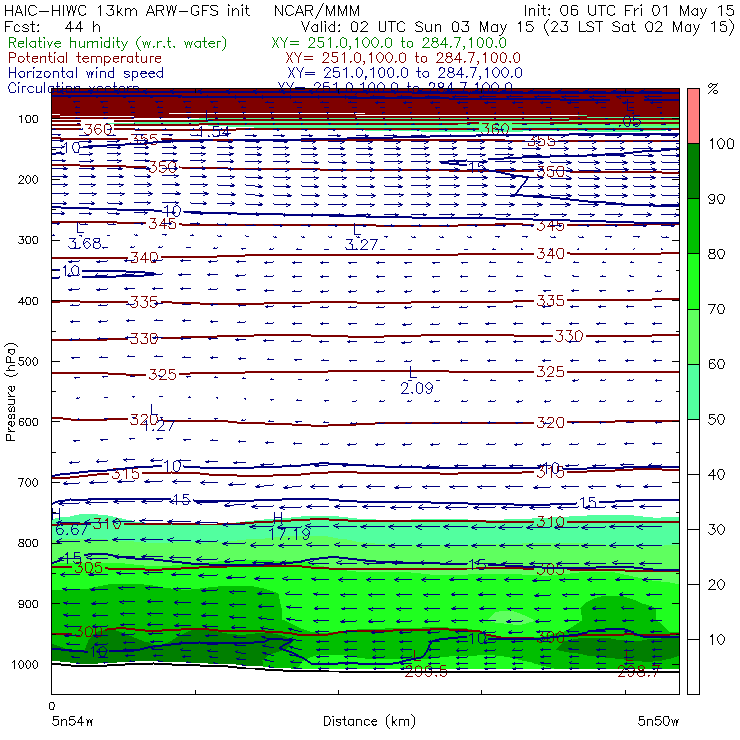Click the 'Pressure (hPa)' vertical axis label
Viewport: 740px width, 740px height.
(x=10, y=392)
